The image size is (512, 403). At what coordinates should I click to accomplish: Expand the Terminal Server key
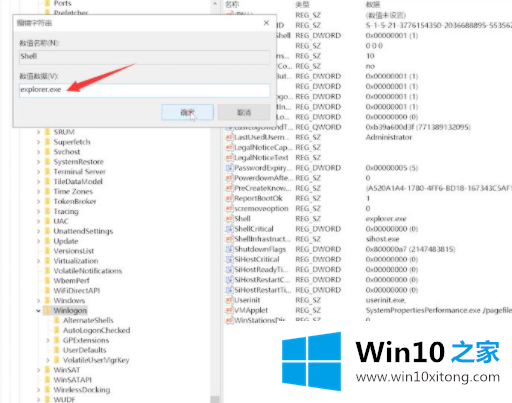click(x=38, y=172)
